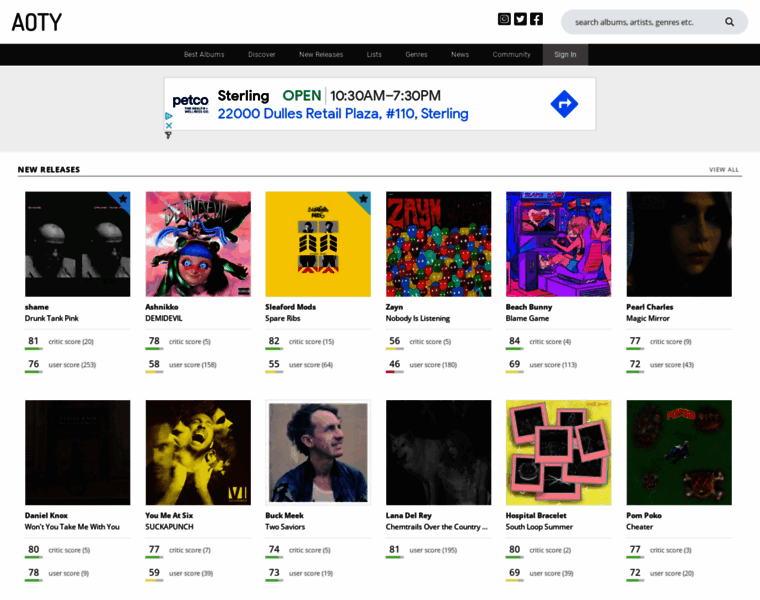Open You Me At Six SUCKAPUNCH cover
760x600 pixels.
point(198,452)
